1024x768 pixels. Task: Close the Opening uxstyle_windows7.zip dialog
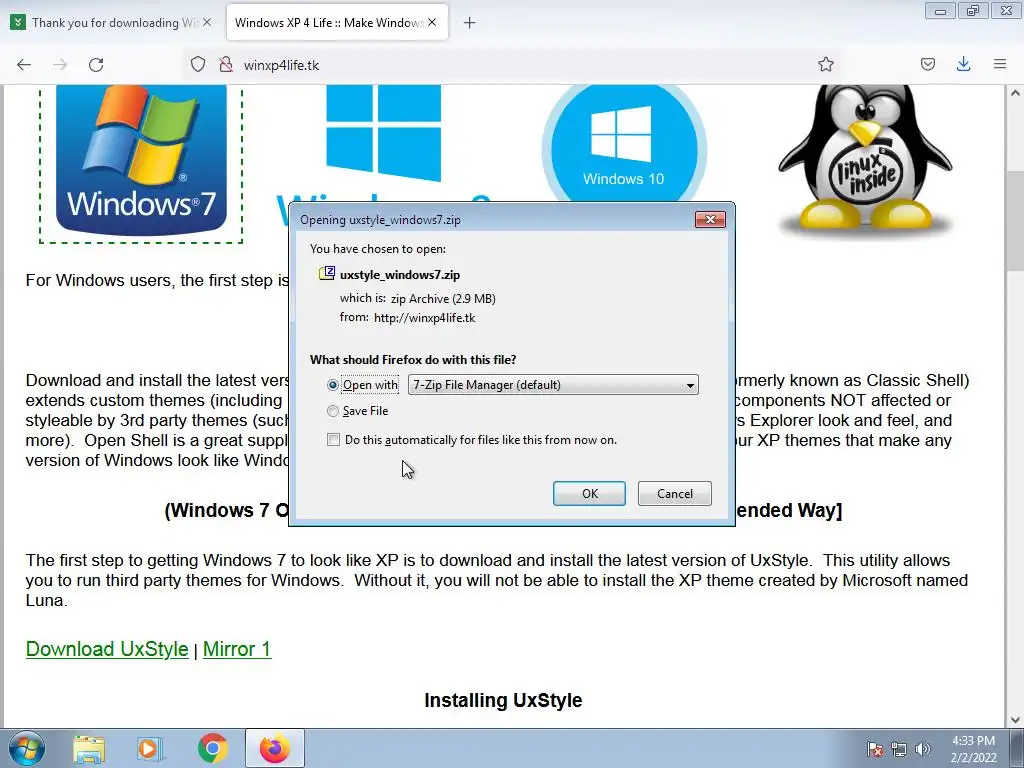click(x=711, y=219)
